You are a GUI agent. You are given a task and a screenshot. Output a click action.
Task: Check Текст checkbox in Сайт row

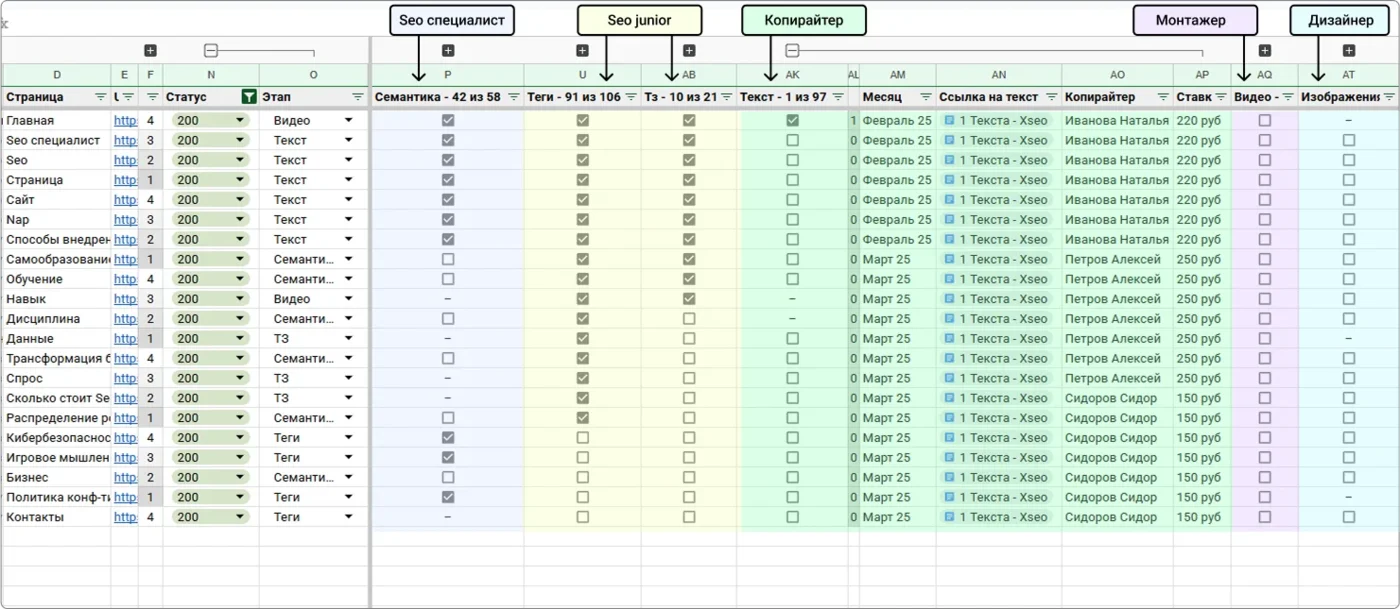792,199
